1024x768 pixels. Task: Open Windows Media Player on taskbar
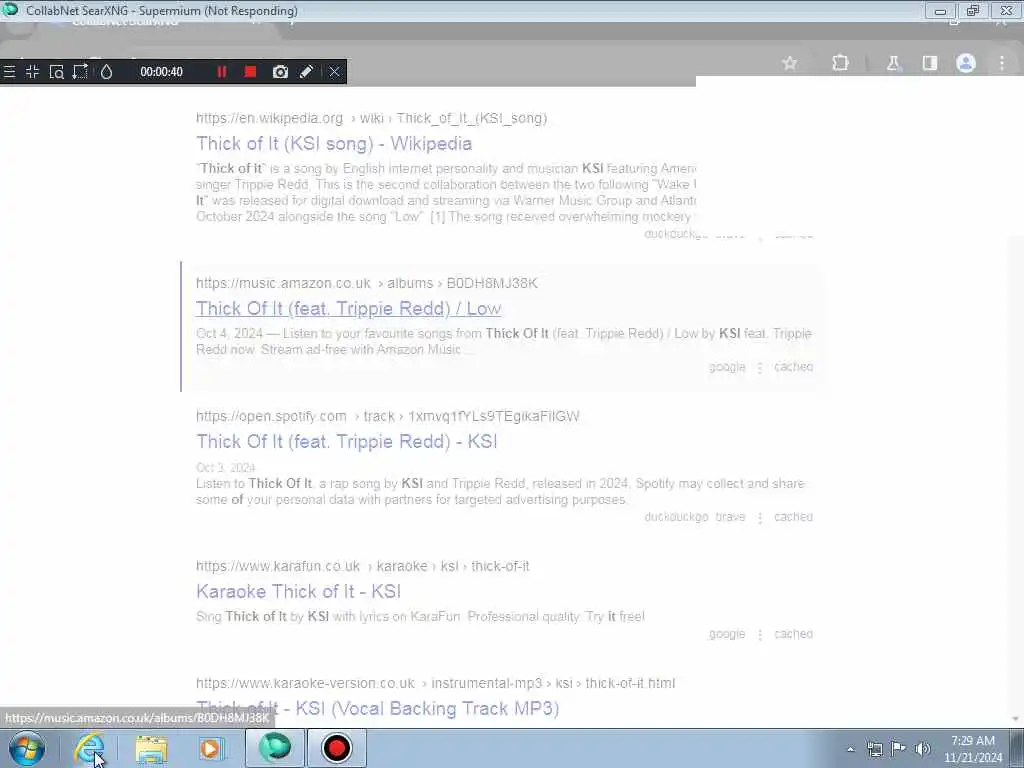pyautogui.click(x=210, y=748)
